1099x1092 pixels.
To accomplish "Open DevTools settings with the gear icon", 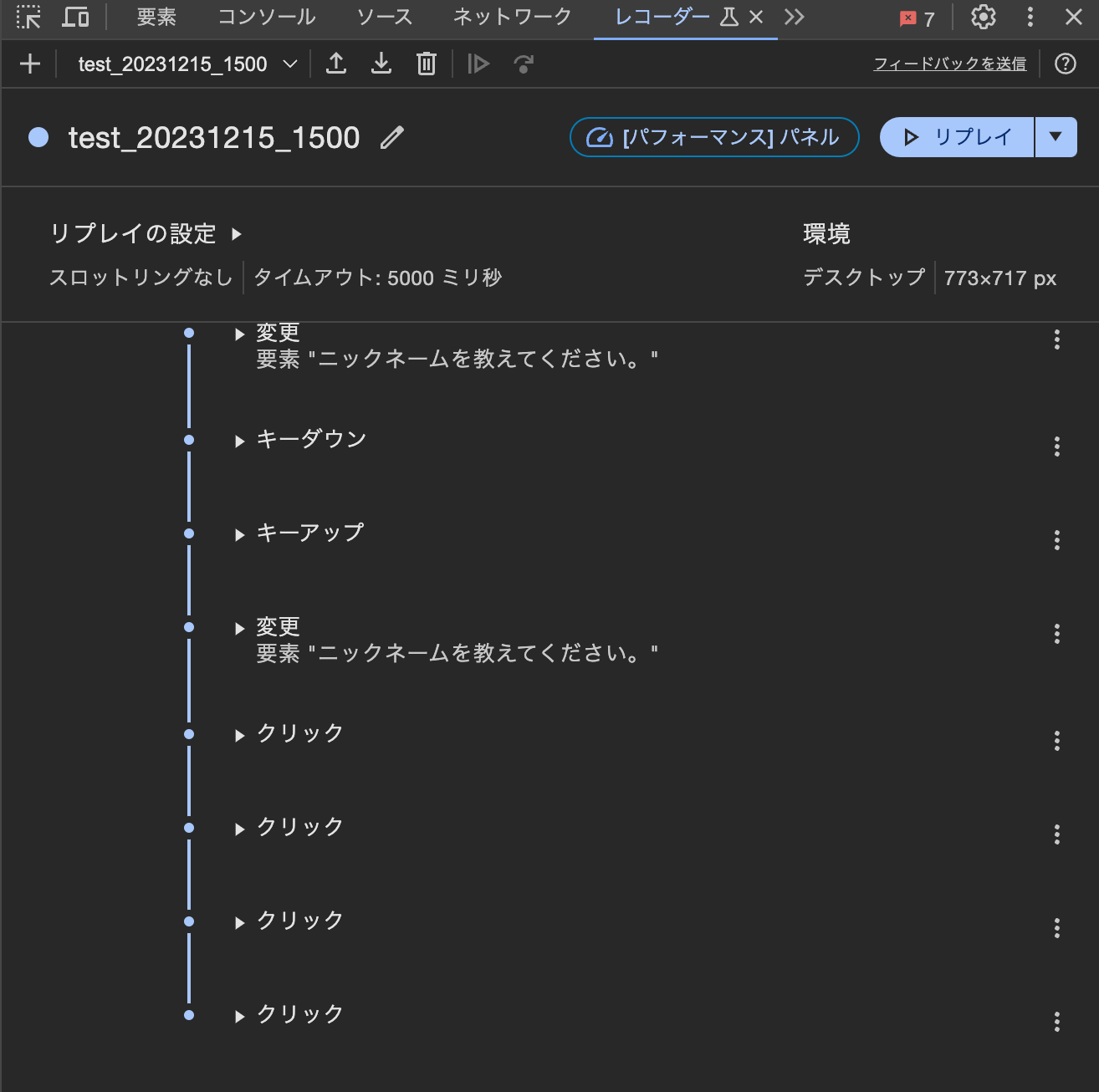I will [x=983, y=18].
